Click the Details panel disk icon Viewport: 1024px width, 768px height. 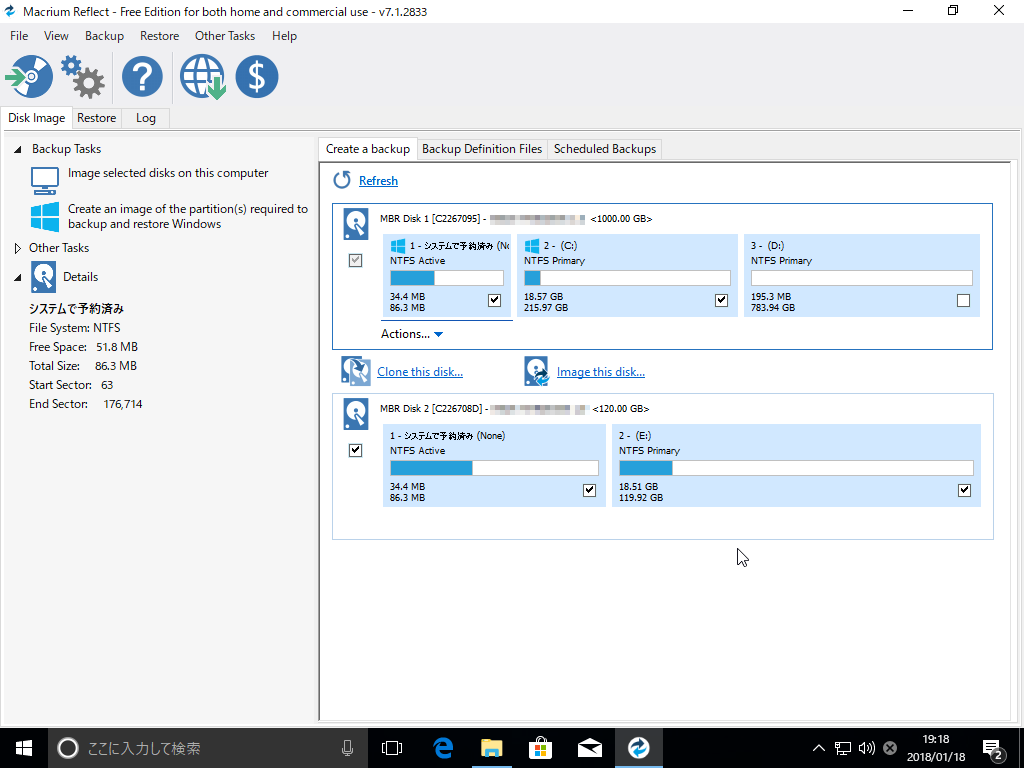tap(43, 277)
